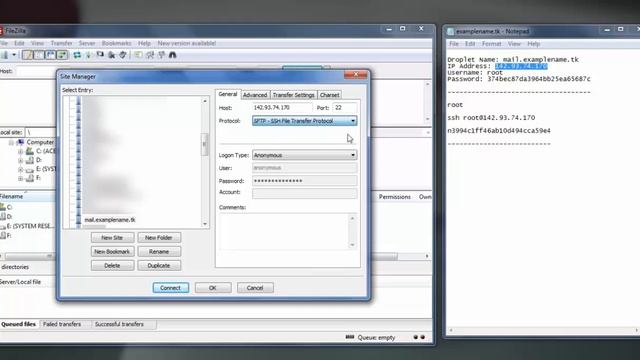Image resolution: width=640 pixels, height=360 pixels.
Task: Click the Permissions column header
Action: pyautogui.click(x=395, y=197)
